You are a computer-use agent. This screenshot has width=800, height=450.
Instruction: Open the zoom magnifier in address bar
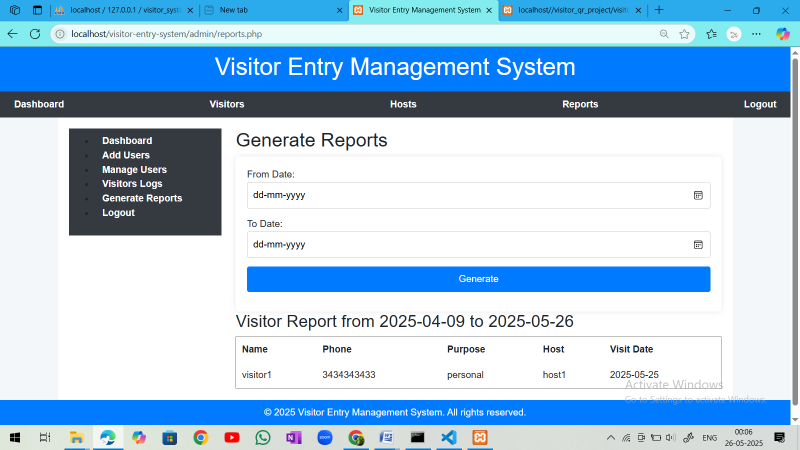[664, 34]
